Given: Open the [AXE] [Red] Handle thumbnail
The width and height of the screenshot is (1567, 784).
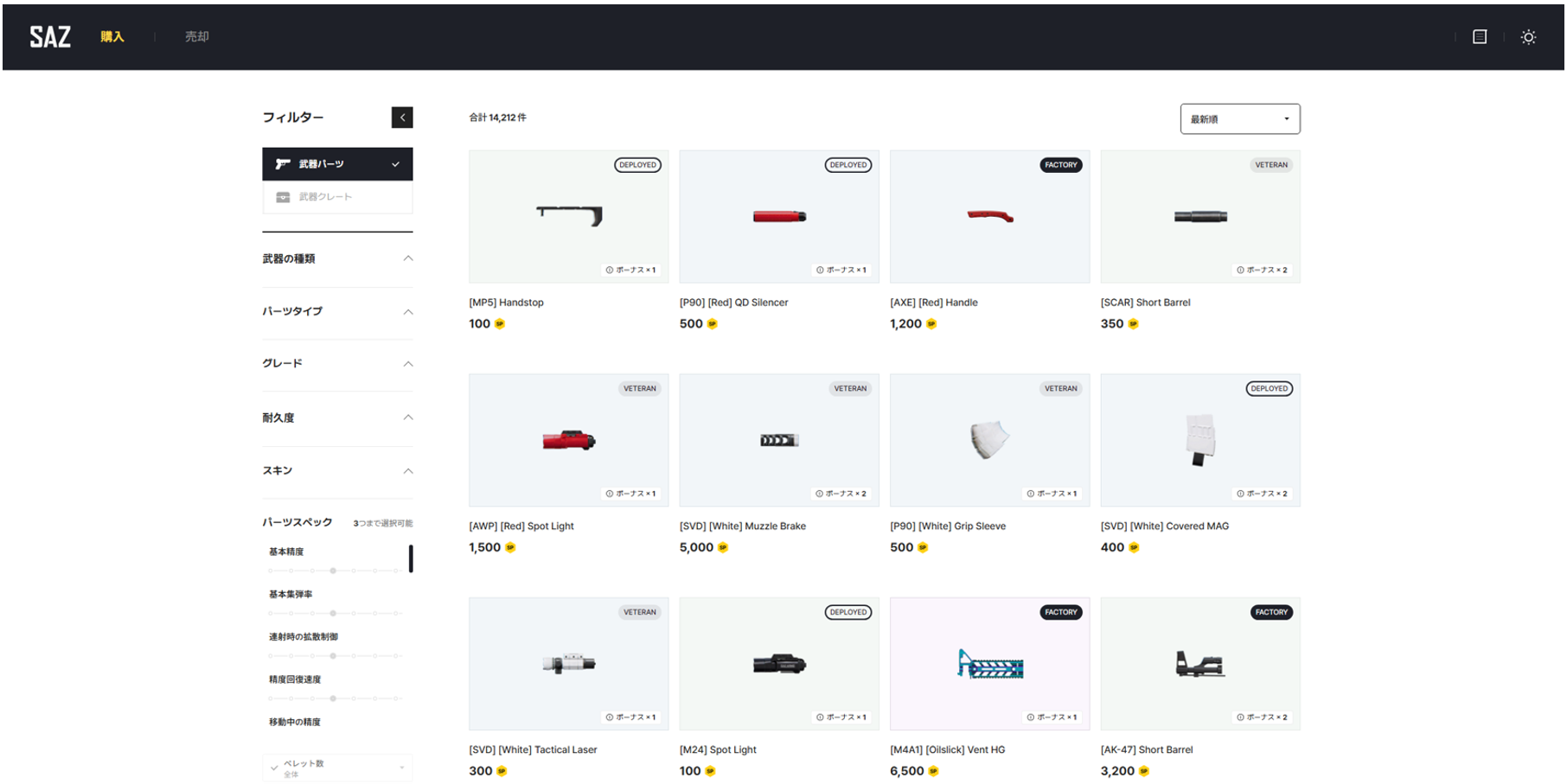Looking at the screenshot, I should coord(989,216).
